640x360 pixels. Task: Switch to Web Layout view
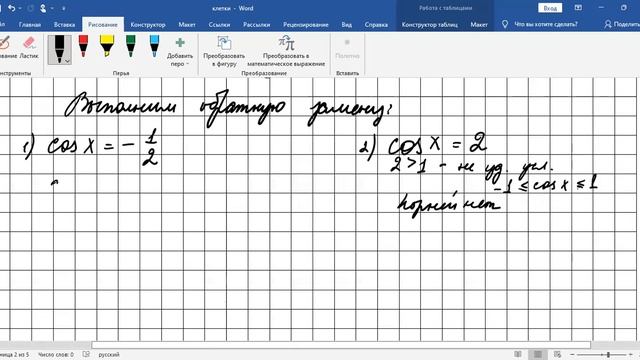point(558,354)
